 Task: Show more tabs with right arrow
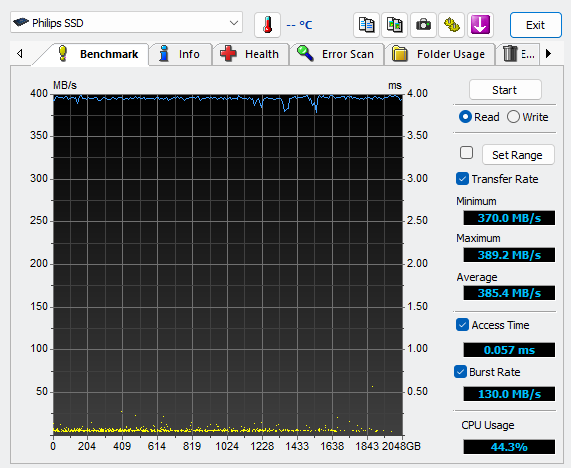coord(548,54)
